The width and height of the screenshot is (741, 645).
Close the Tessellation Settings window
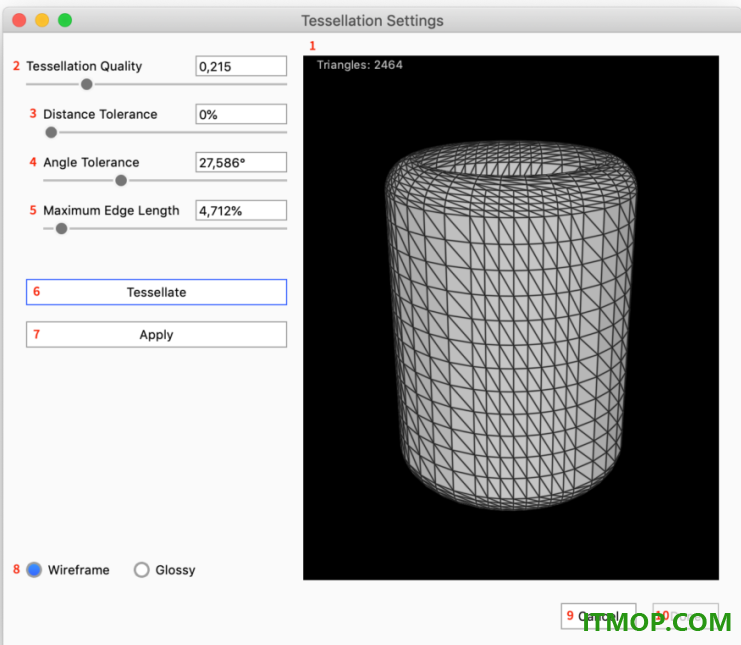(19, 20)
